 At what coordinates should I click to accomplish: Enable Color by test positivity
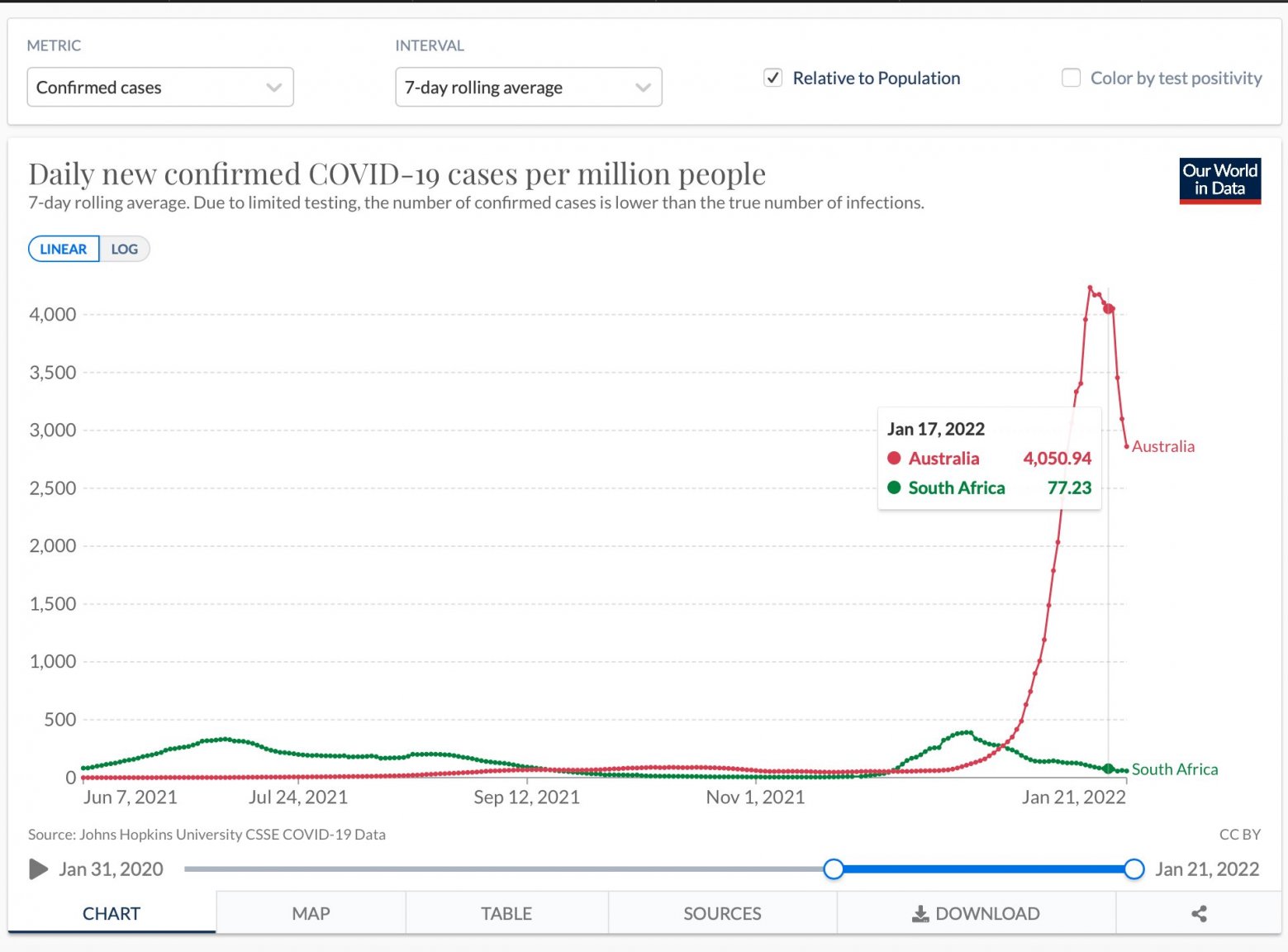tap(1072, 78)
